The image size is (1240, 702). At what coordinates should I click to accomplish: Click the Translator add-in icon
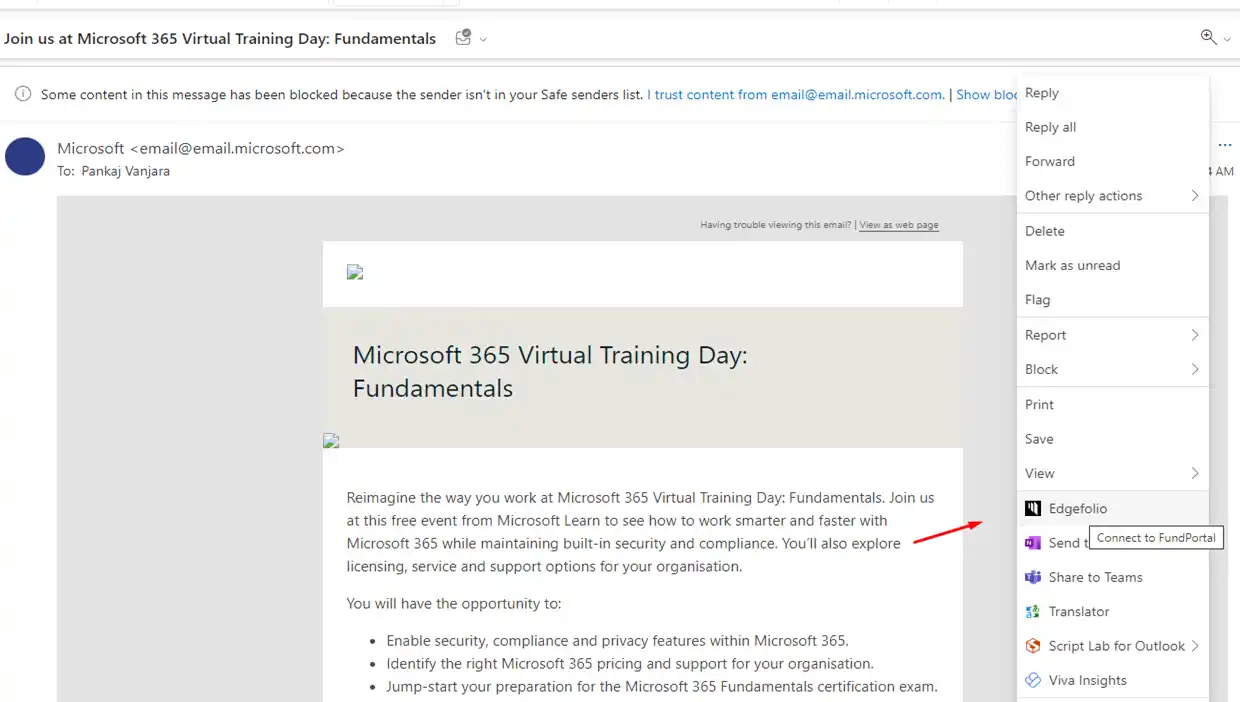[x=1033, y=611]
